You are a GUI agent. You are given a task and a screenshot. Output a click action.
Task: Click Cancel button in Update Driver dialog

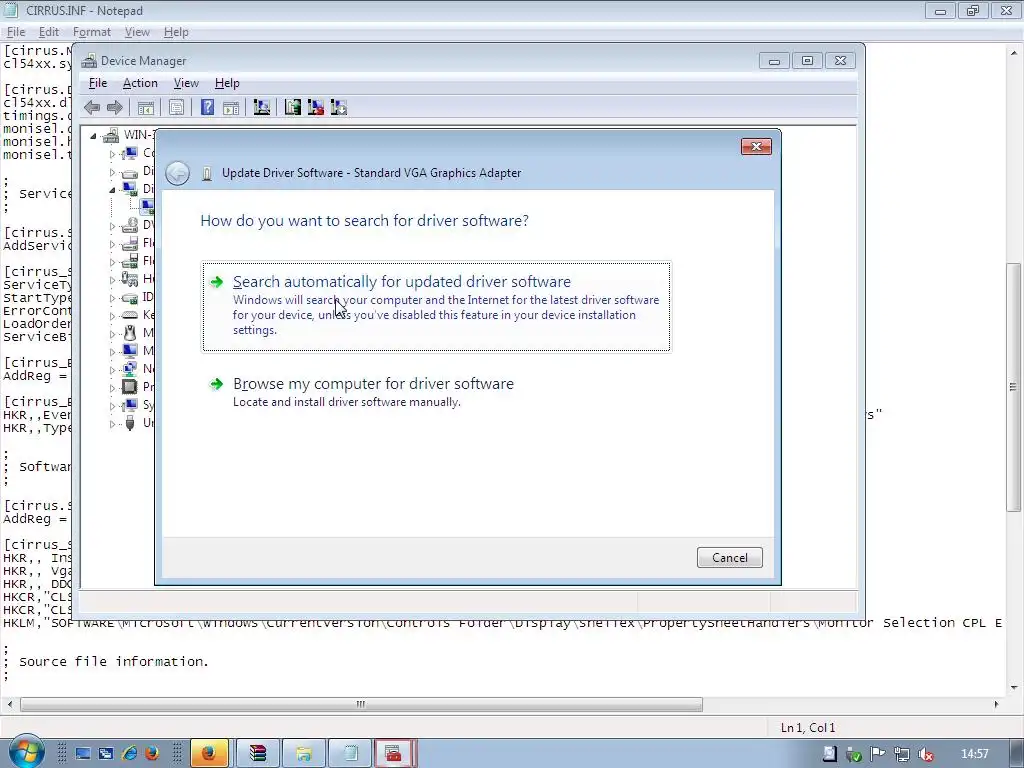click(729, 558)
